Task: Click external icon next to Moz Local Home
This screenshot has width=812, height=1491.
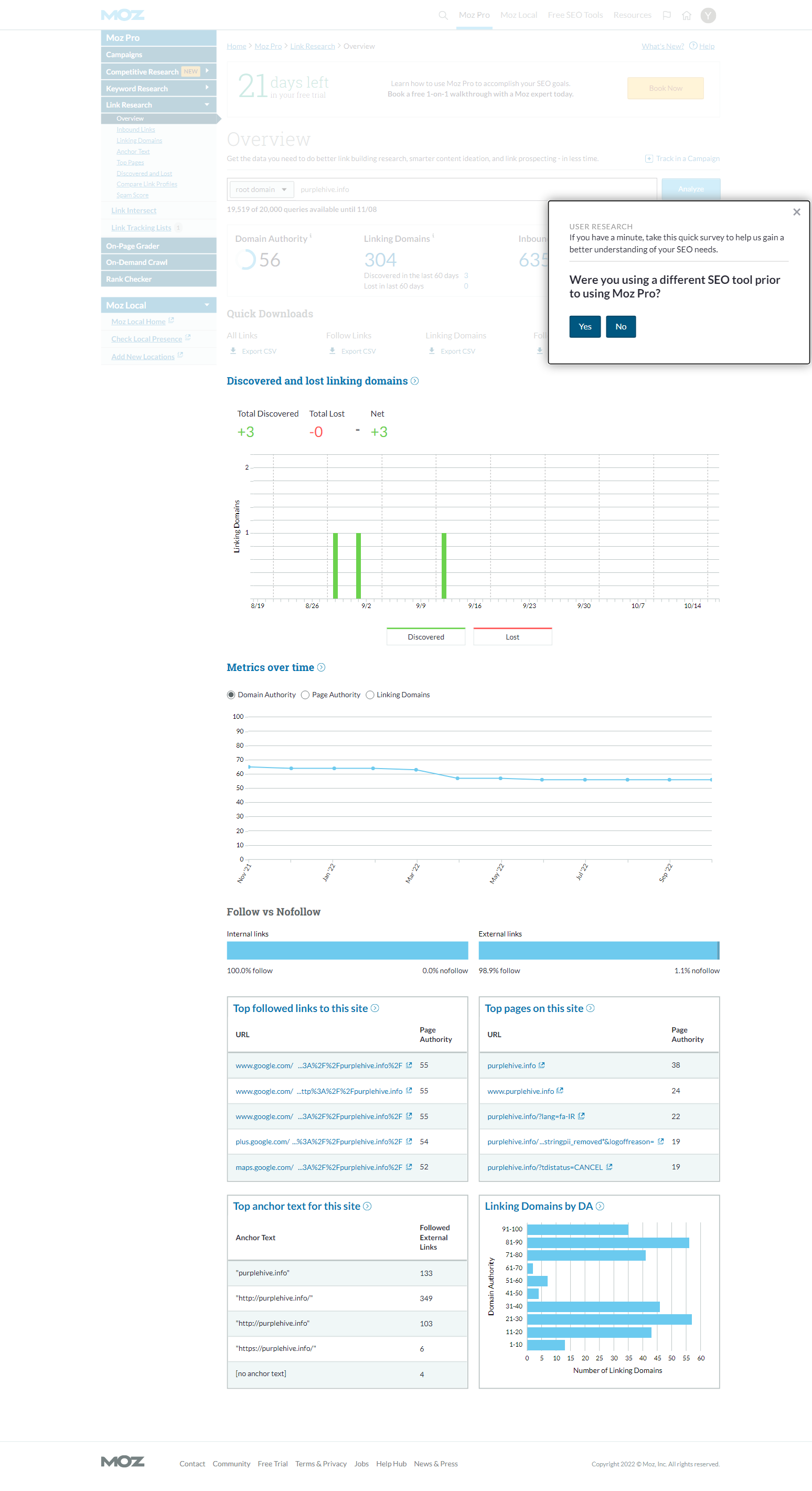Action: (170, 320)
